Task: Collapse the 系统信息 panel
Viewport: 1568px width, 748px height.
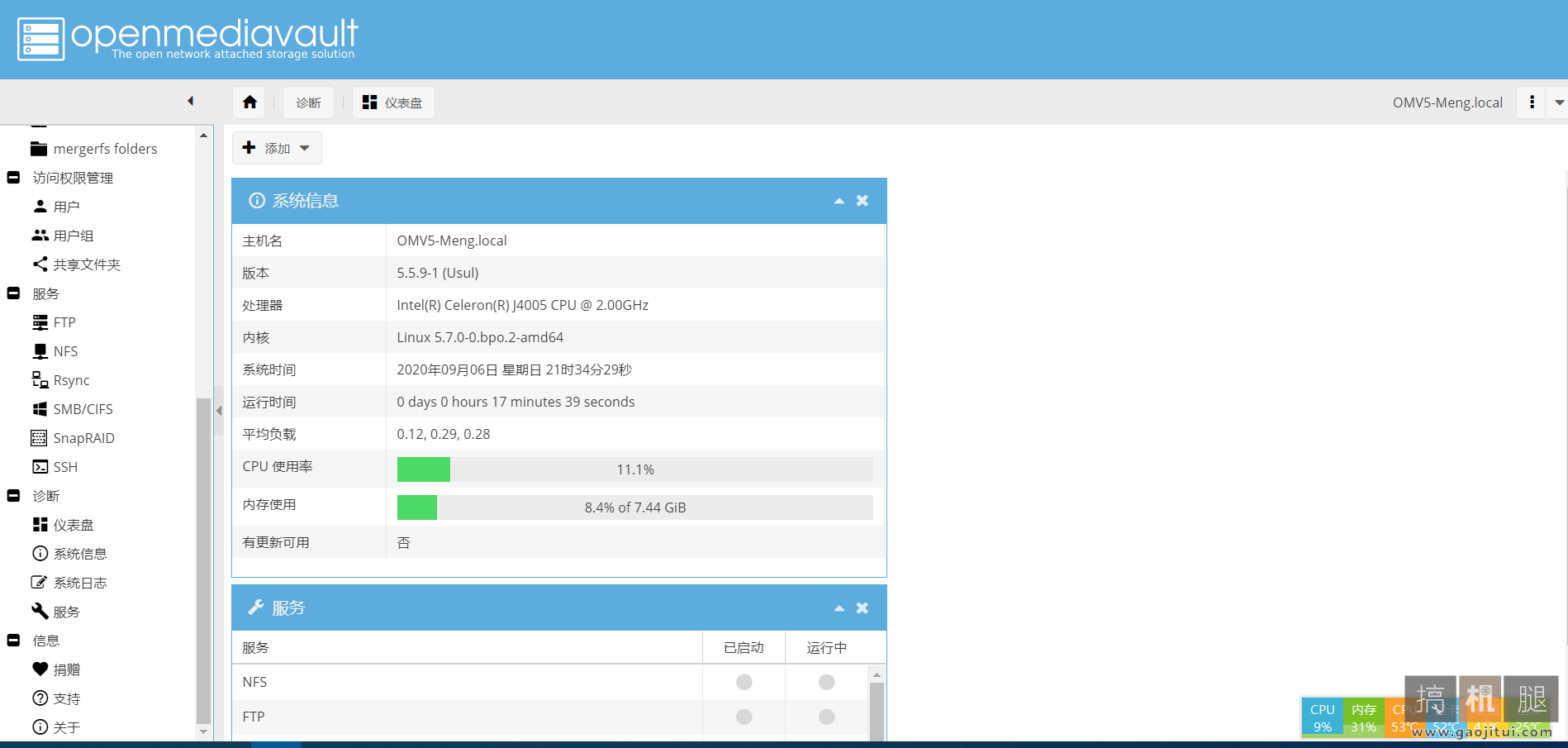Action: pos(839,201)
